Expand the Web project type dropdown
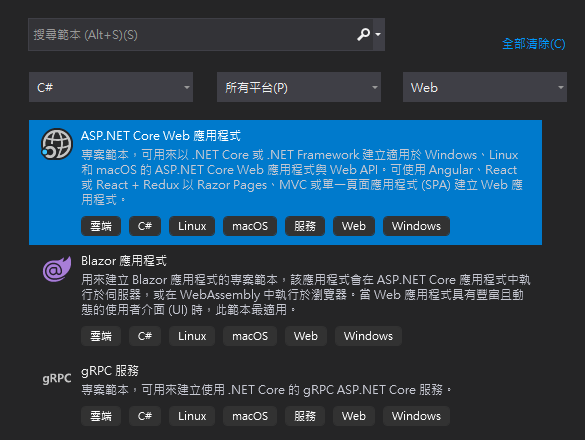Viewport: 585px width, 440px height. click(x=485, y=87)
